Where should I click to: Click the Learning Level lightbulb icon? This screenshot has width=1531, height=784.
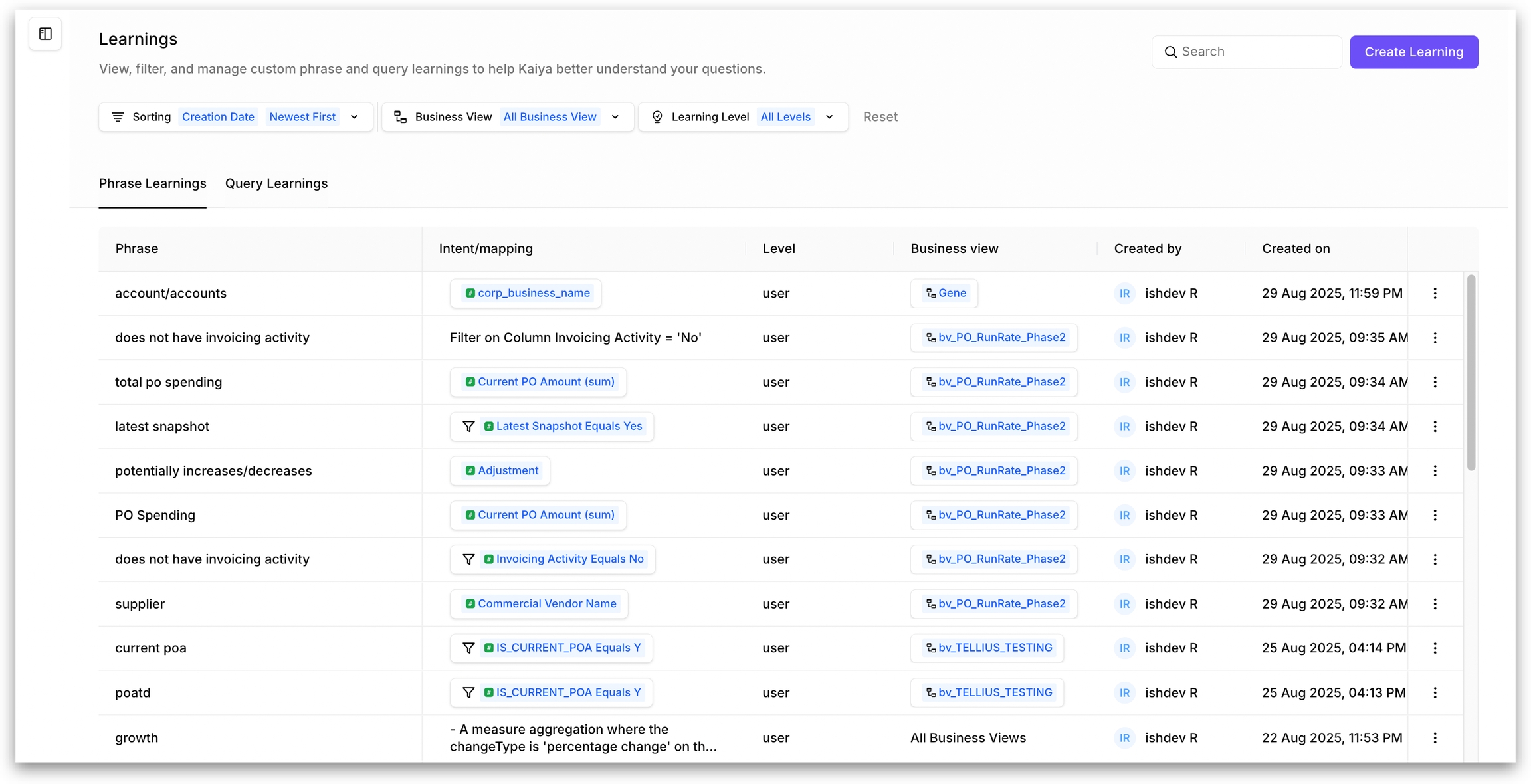657,117
